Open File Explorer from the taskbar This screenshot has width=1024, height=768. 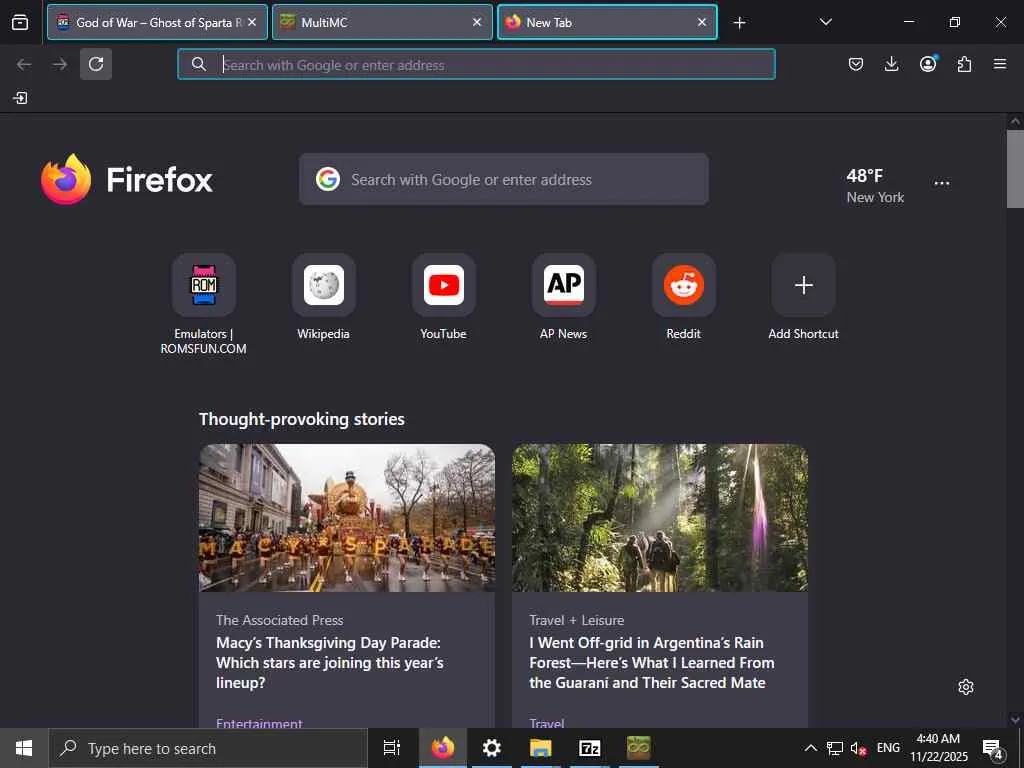[540, 748]
